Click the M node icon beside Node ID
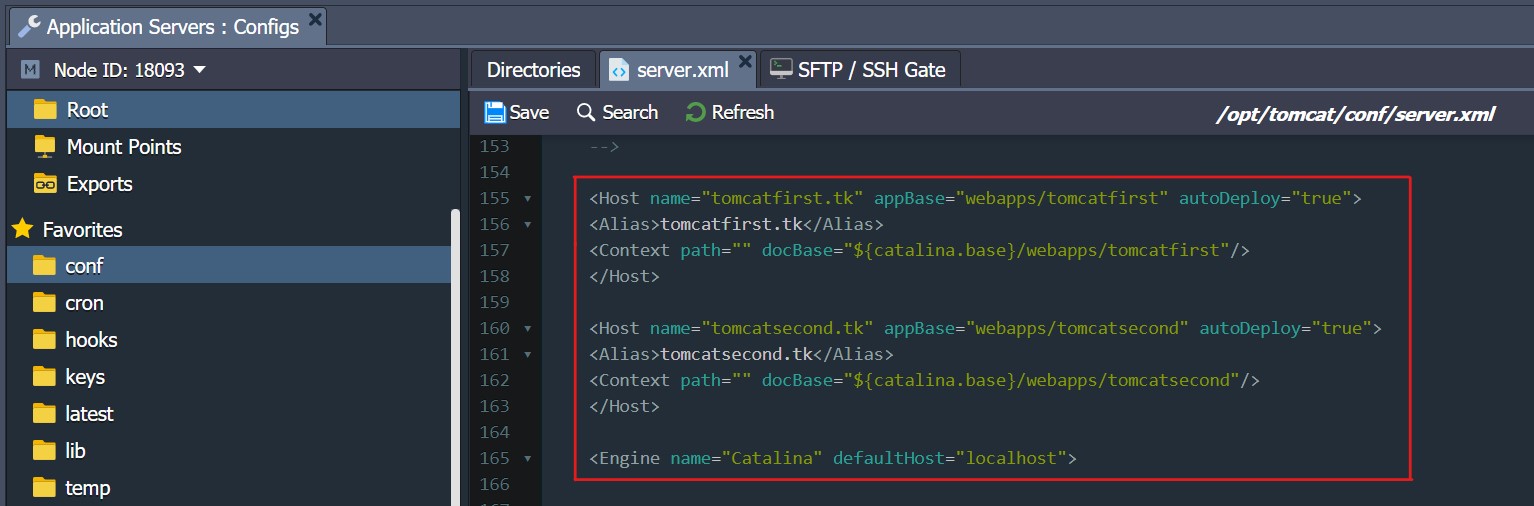The image size is (1534, 506). pos(31,70)
